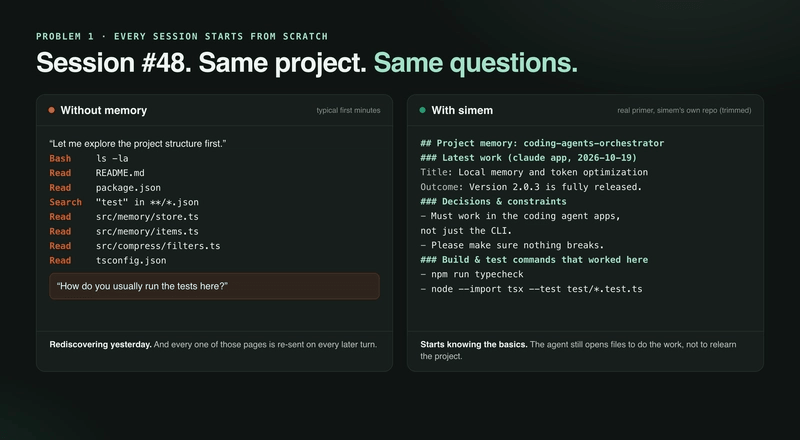Click the '"test" in **/*.json' search text

147,202
